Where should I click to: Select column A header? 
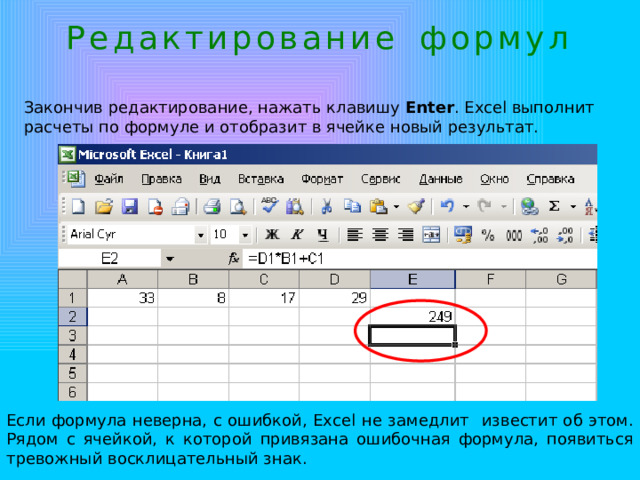pyautogui.click(x=122, y=279)
